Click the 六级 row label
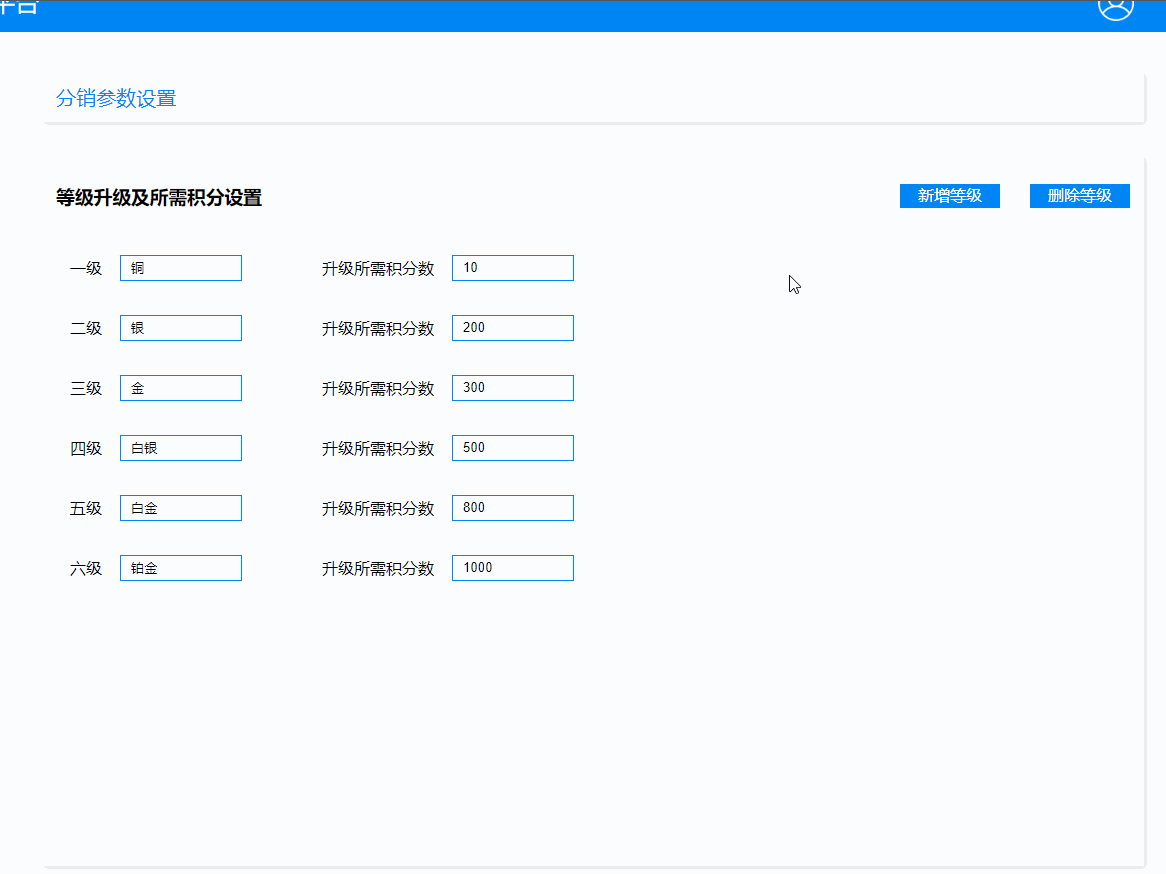1166x874 pixels. click(x=86, y=567)
